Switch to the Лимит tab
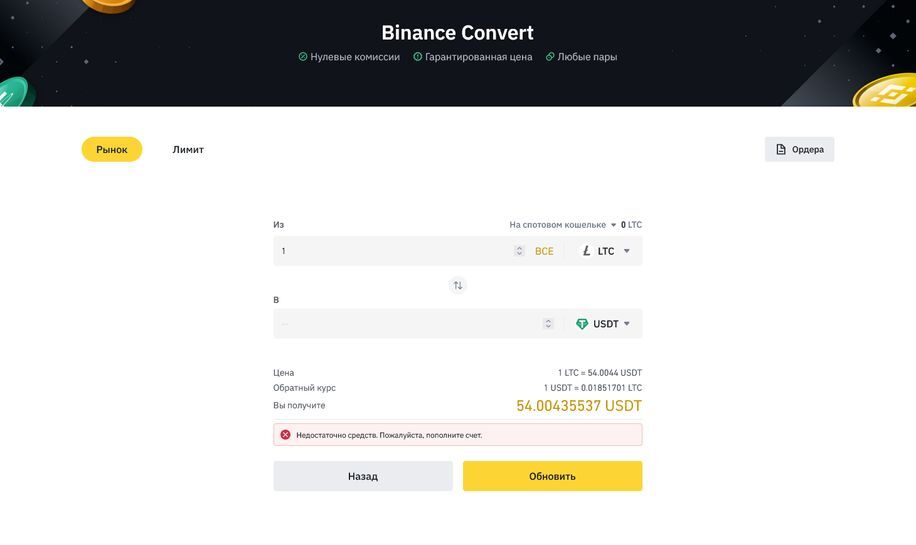This screenshot has width=916, height=545. 188,149
